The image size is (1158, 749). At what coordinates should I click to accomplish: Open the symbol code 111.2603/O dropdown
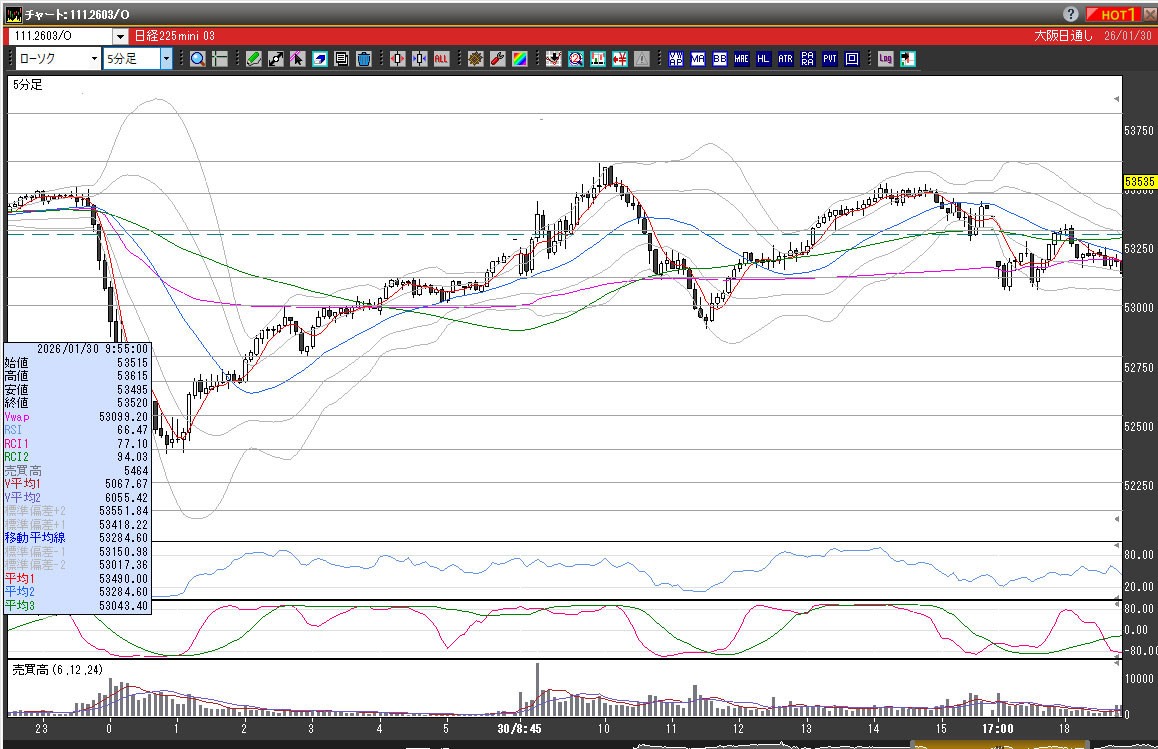pyautogui.click(x=119, y=36)
